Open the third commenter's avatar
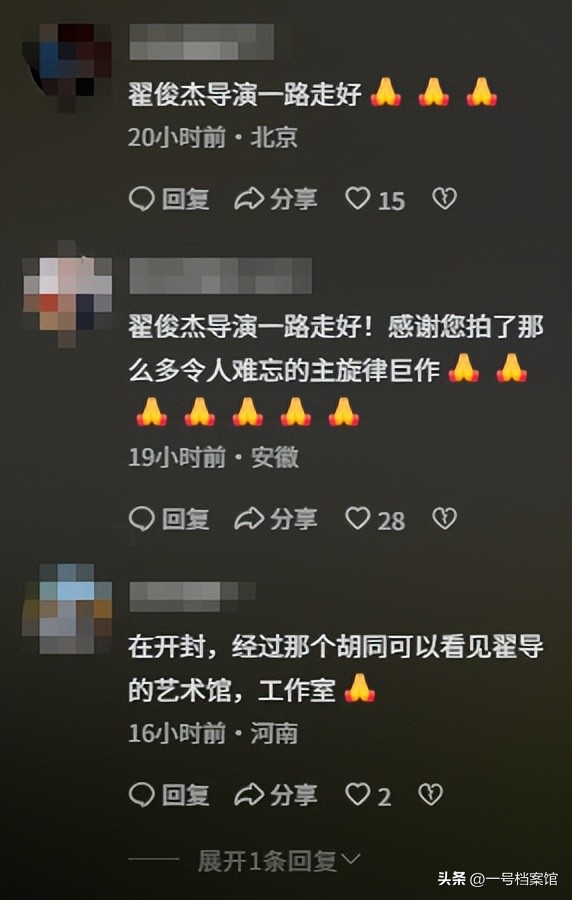The width and height of the screenshot is (572, 900). [x=68, y=608]
